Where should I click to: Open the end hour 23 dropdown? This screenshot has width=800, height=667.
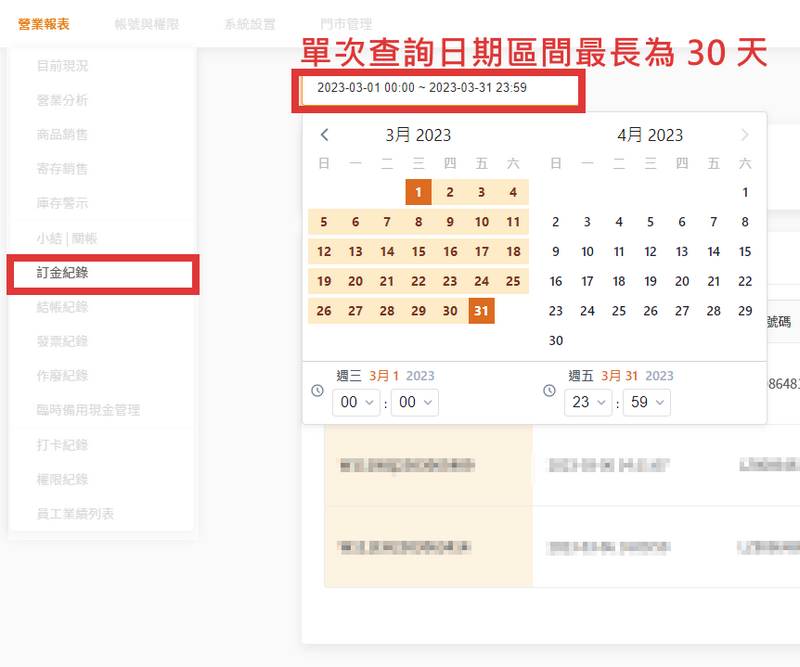click(590, 402)
